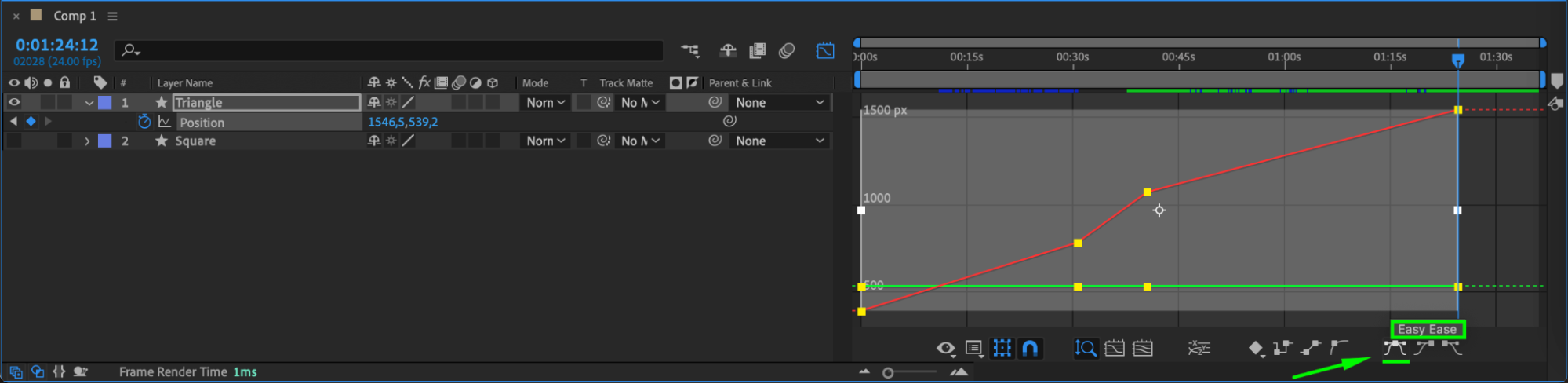Adjust the timeline zoom slider
Viewport: 1568px width, 384px height.
[x=888, y=373]
